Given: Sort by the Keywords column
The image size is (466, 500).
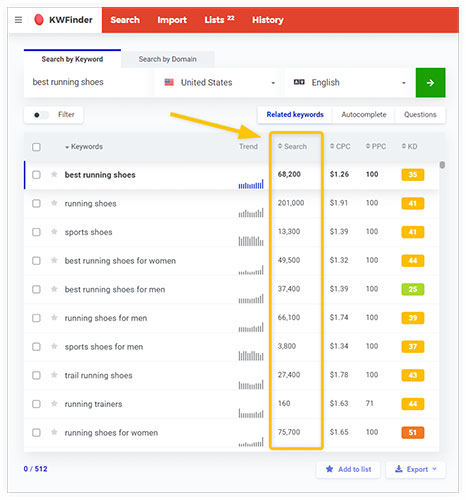Looking at the screenshot, I should pyautogui.click(x=84, y=147).
